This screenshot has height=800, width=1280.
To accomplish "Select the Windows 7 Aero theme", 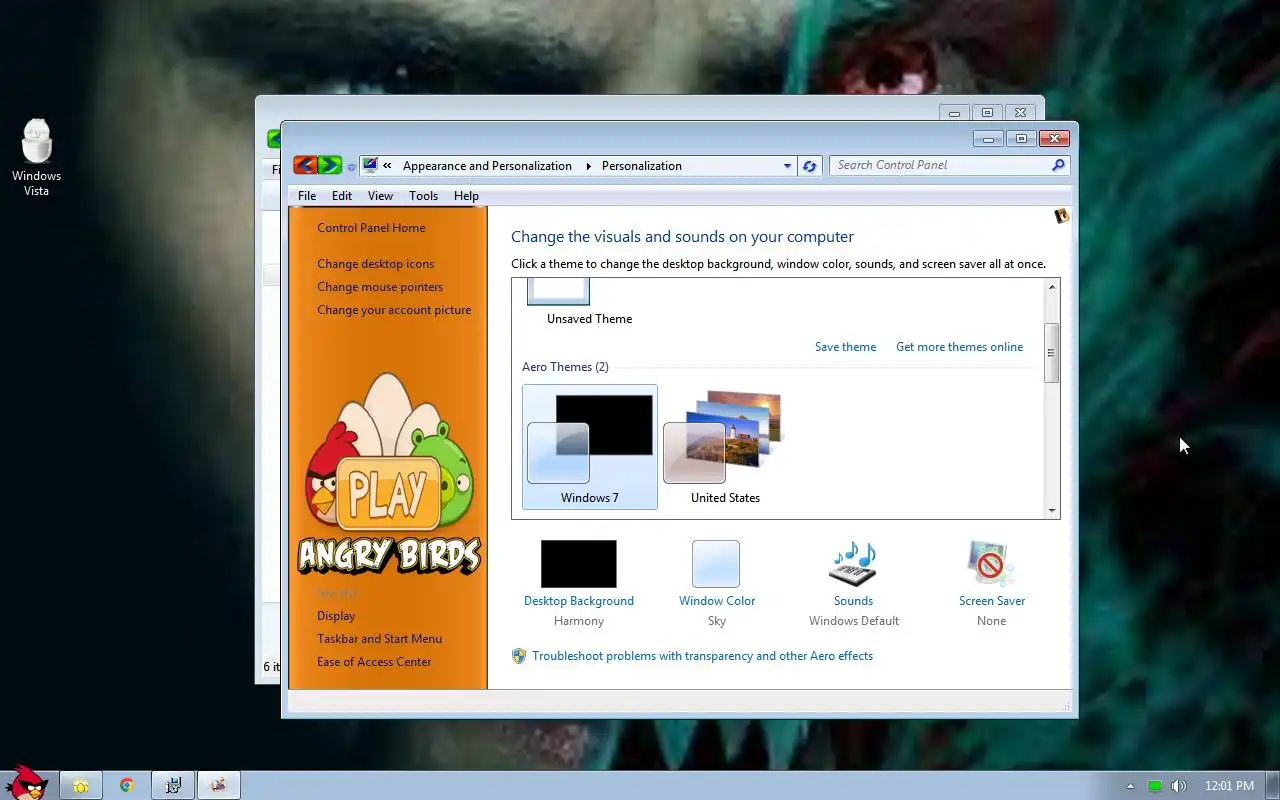I will 590,447.
